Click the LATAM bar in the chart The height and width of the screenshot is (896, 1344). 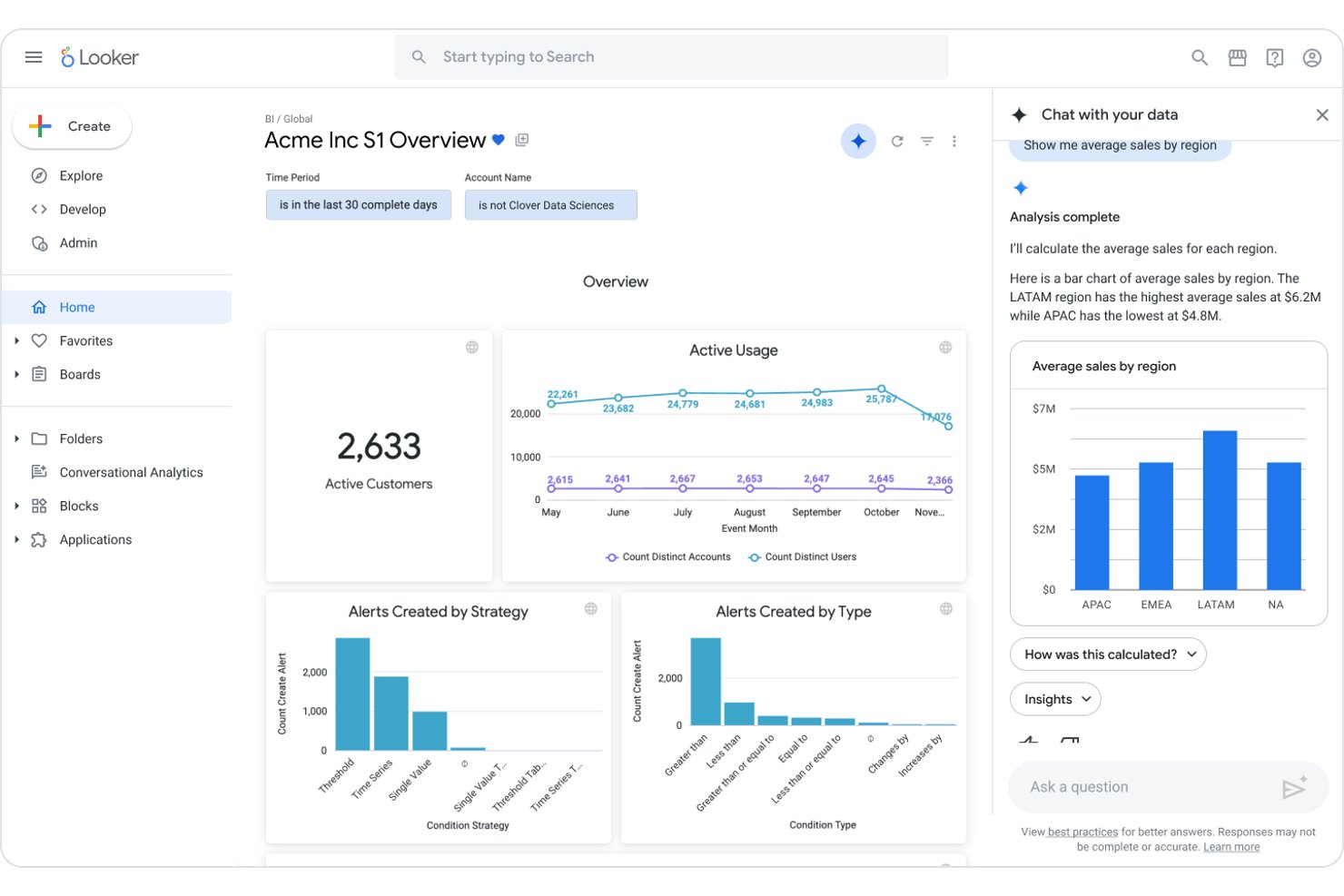(1220, 510)
